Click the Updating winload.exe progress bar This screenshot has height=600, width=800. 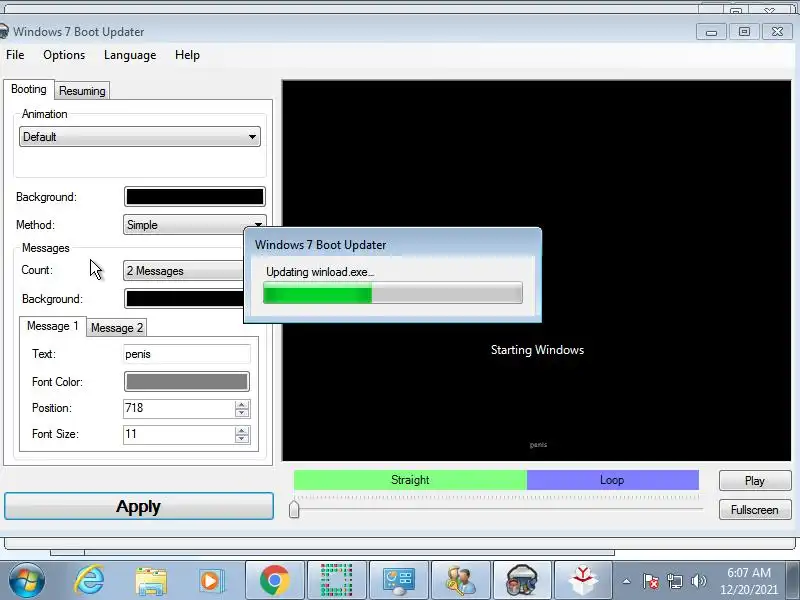point(393,293)
